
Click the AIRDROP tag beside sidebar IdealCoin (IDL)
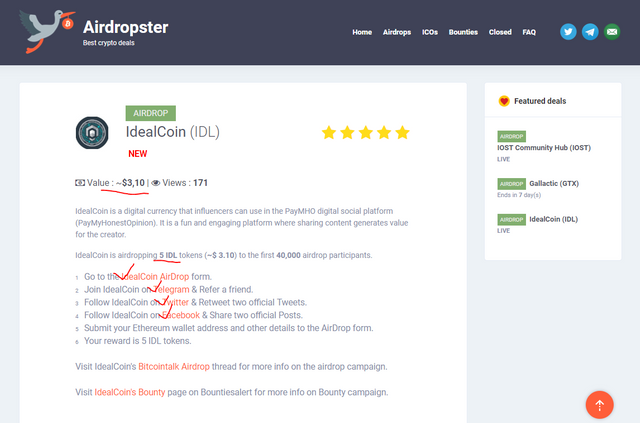pyautogui.click(x=511, y=220)
